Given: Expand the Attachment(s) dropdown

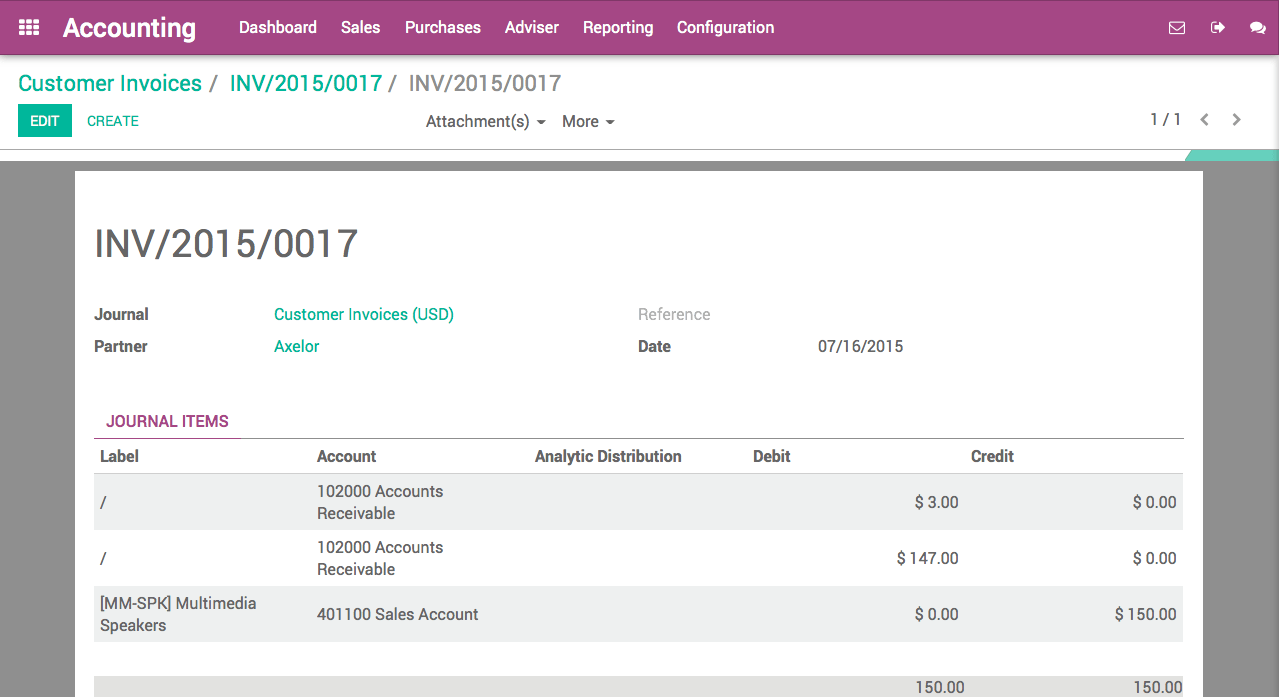Looking at the screenshot, I should 485,121.
